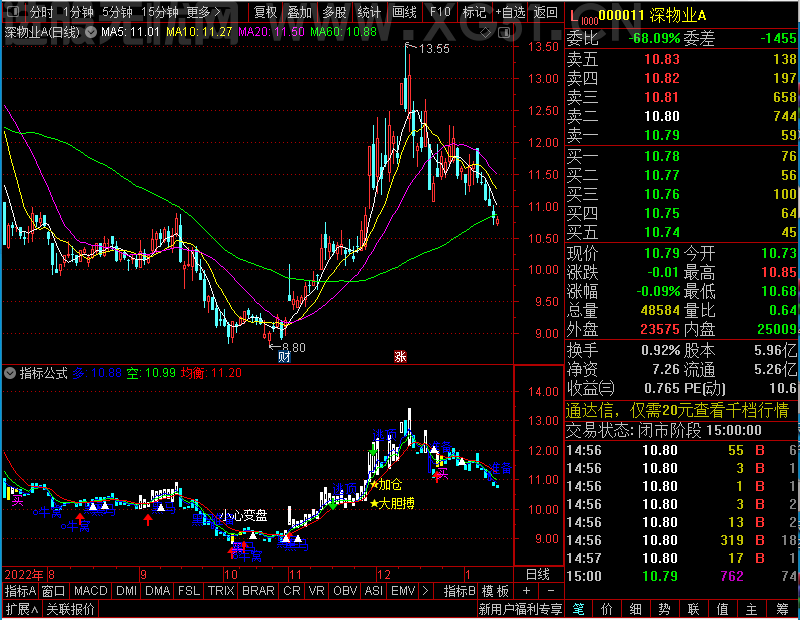The width and height of the screenshot is (800, 620).
Task: Click the 返回 back button
Action: click(545, 11)
